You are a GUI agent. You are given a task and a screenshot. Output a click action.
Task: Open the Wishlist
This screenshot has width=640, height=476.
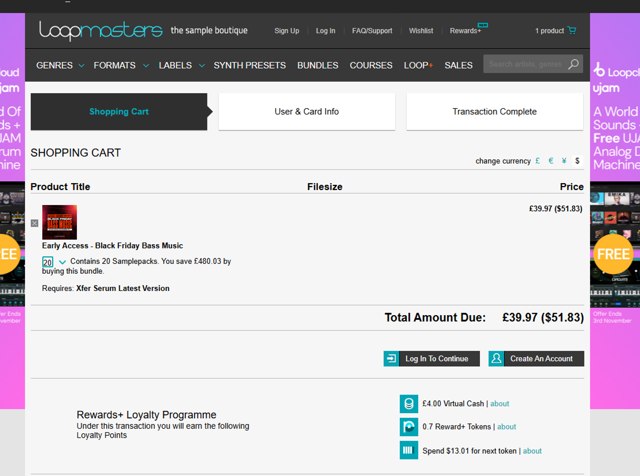[421, 31]
